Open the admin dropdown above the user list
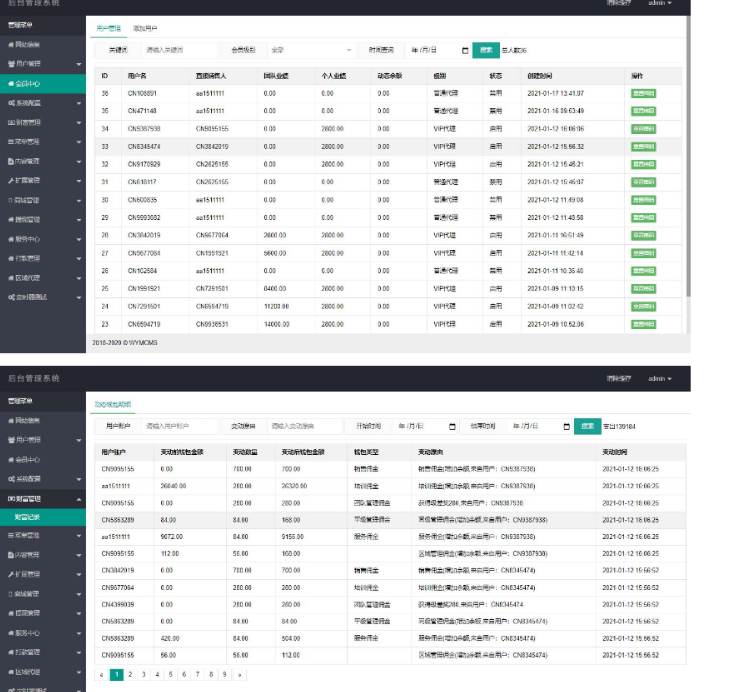 [659, 4]
